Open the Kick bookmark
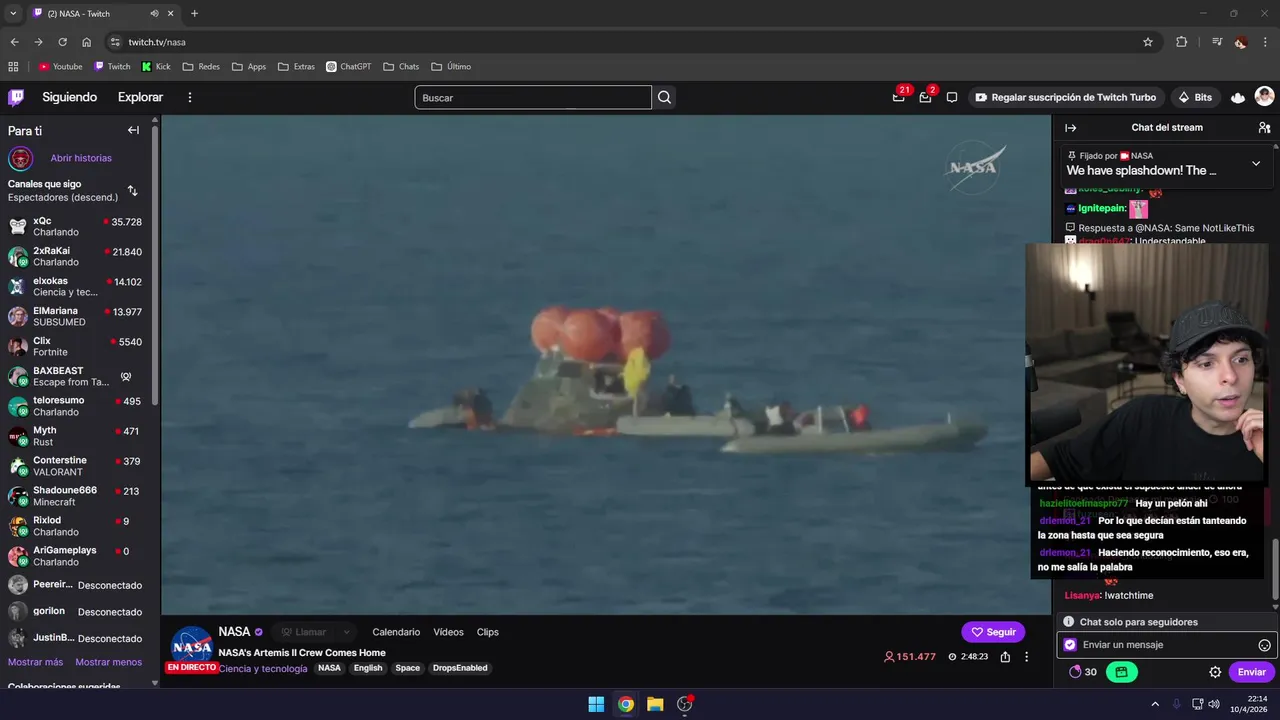 (156, 67)
